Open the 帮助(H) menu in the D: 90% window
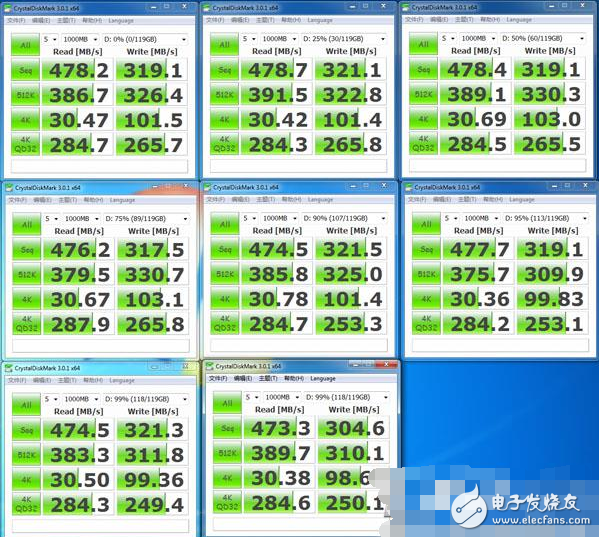The width and height of the screenshot is (599, 537). tap(292, 199)
